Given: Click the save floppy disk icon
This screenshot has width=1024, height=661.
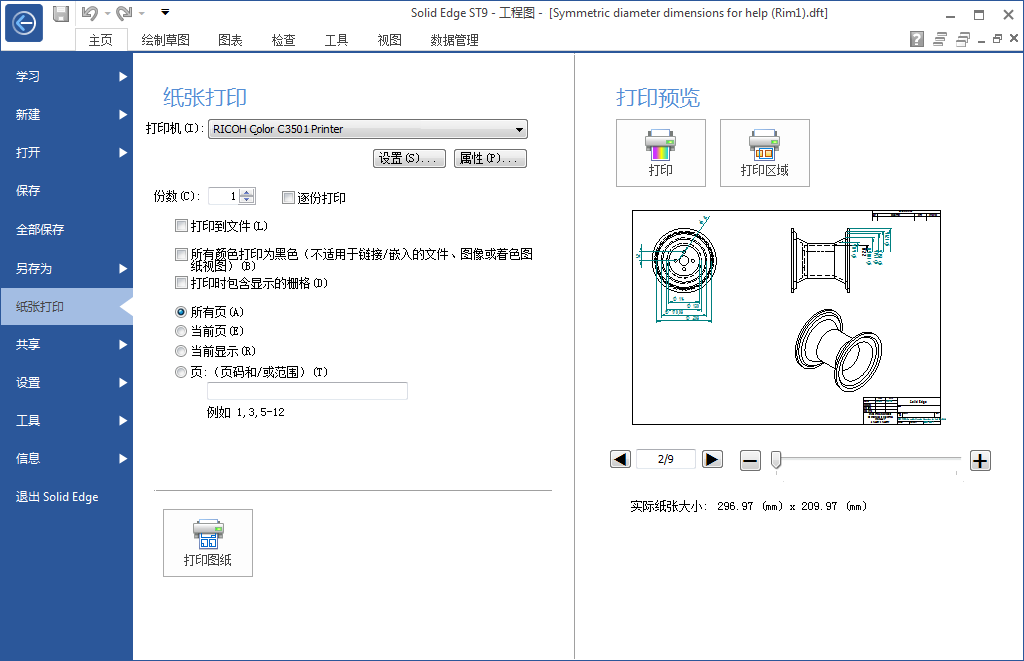Looking at the screenshot, I should coord(61,13).
